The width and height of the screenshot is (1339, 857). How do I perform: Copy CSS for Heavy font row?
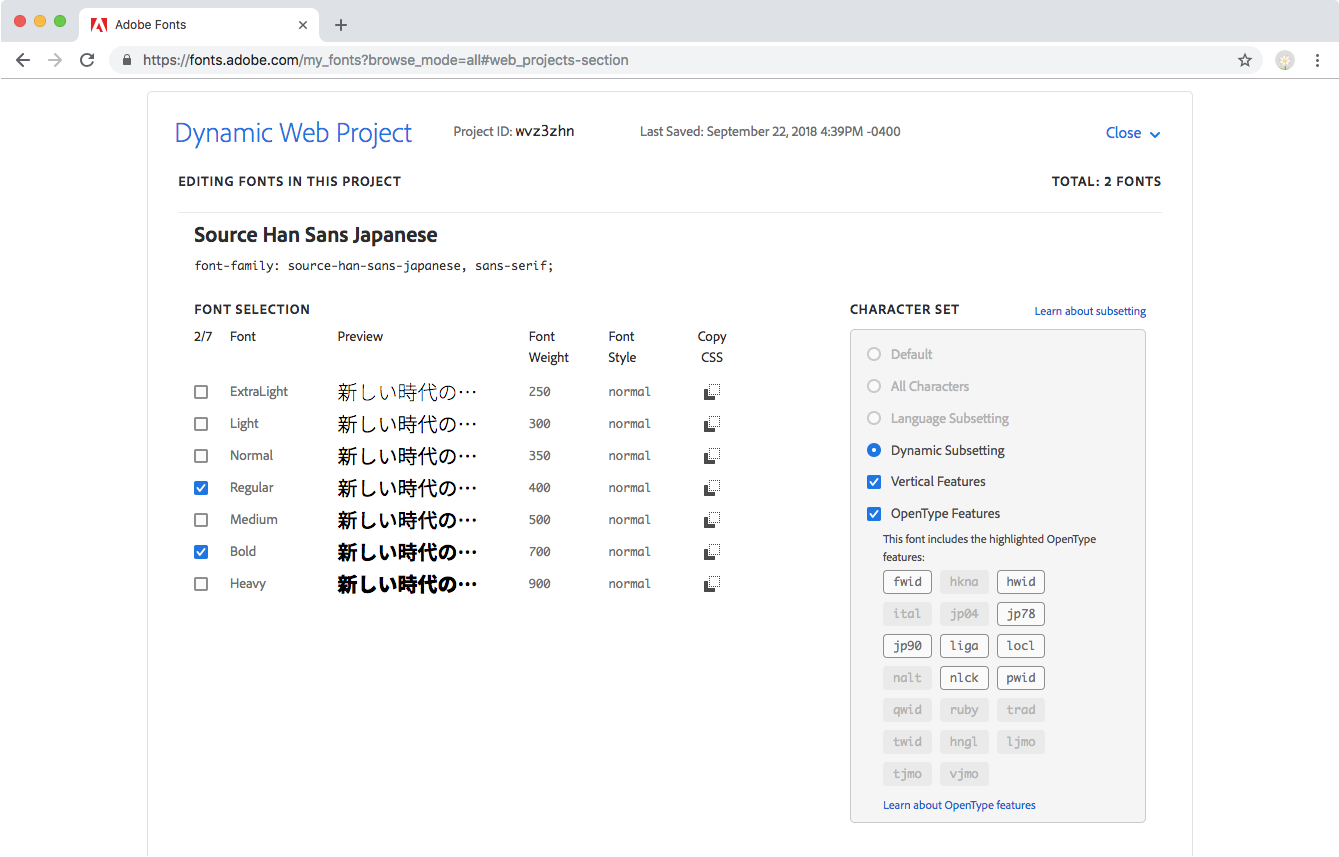click(x=712, y=584)
